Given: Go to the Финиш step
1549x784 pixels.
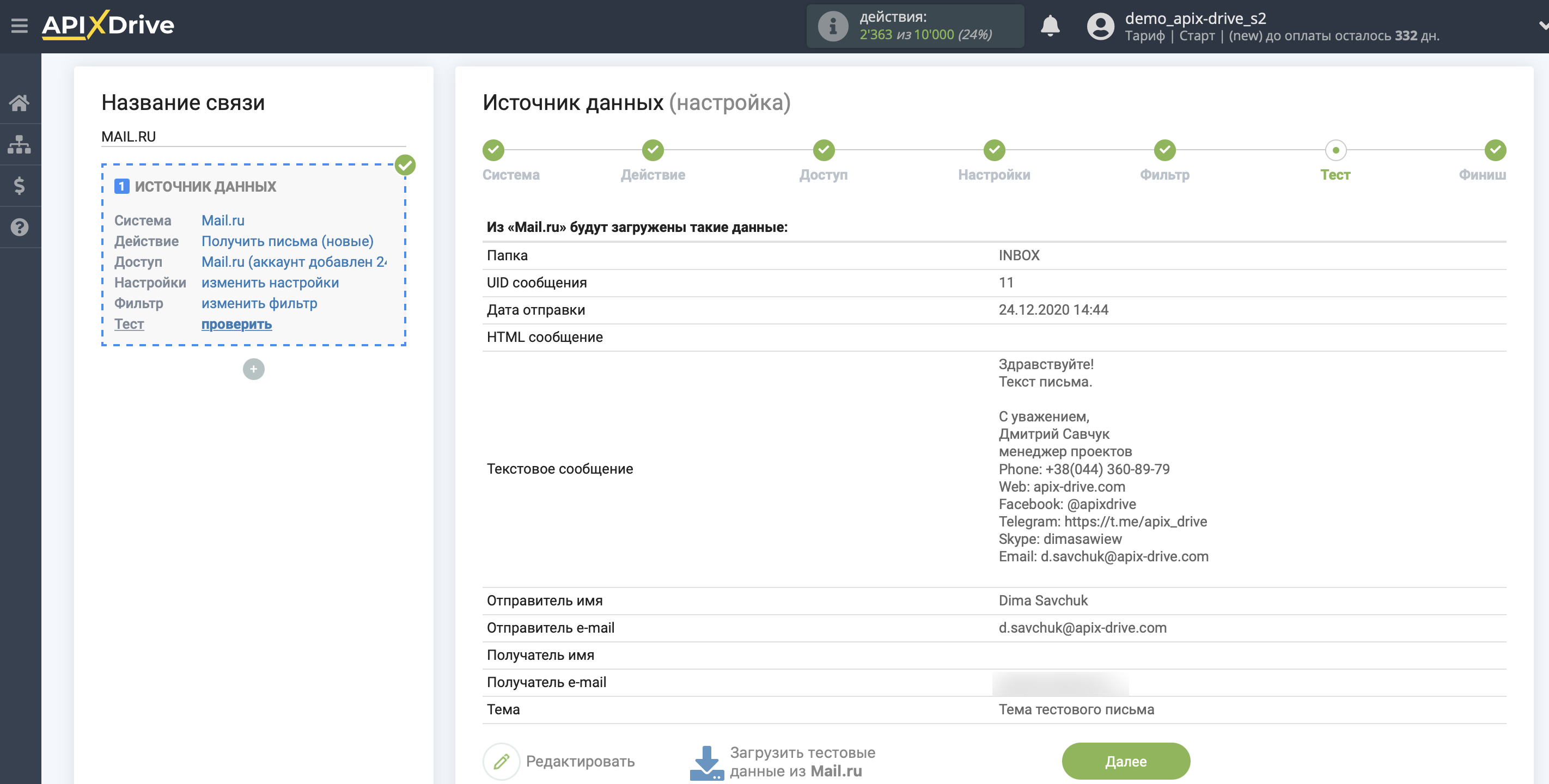Looking at the screenshot, I should (1496, 150).
